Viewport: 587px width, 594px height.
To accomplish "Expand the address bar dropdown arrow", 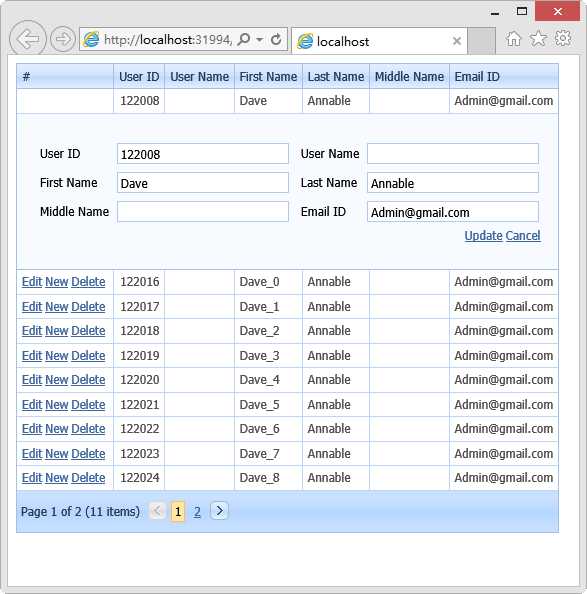I will (260, 39).
